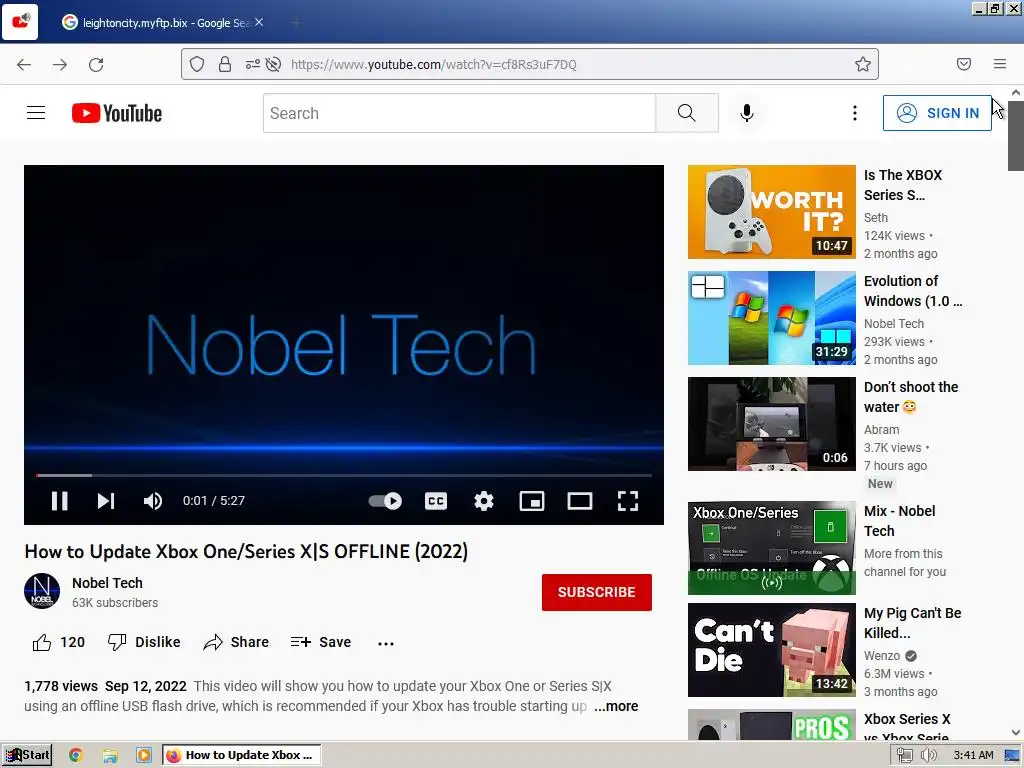Open Firefox application menu

pyautogui.click(x=1000, y=64)
